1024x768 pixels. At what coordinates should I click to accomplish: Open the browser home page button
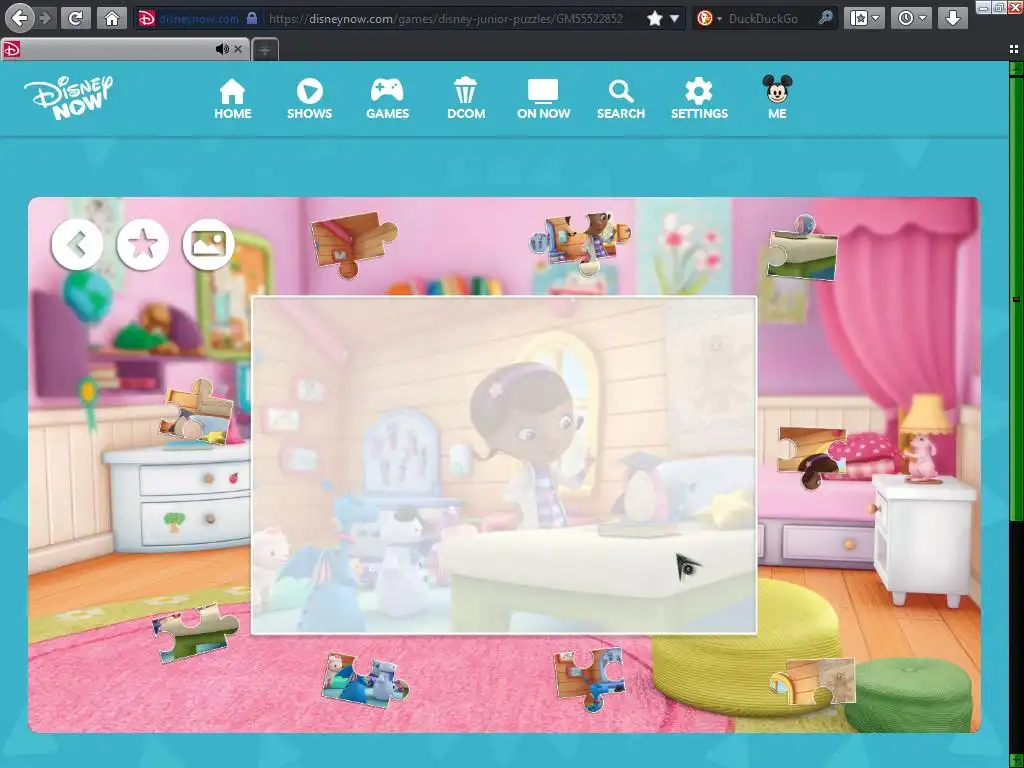click(x=112, y=18)
